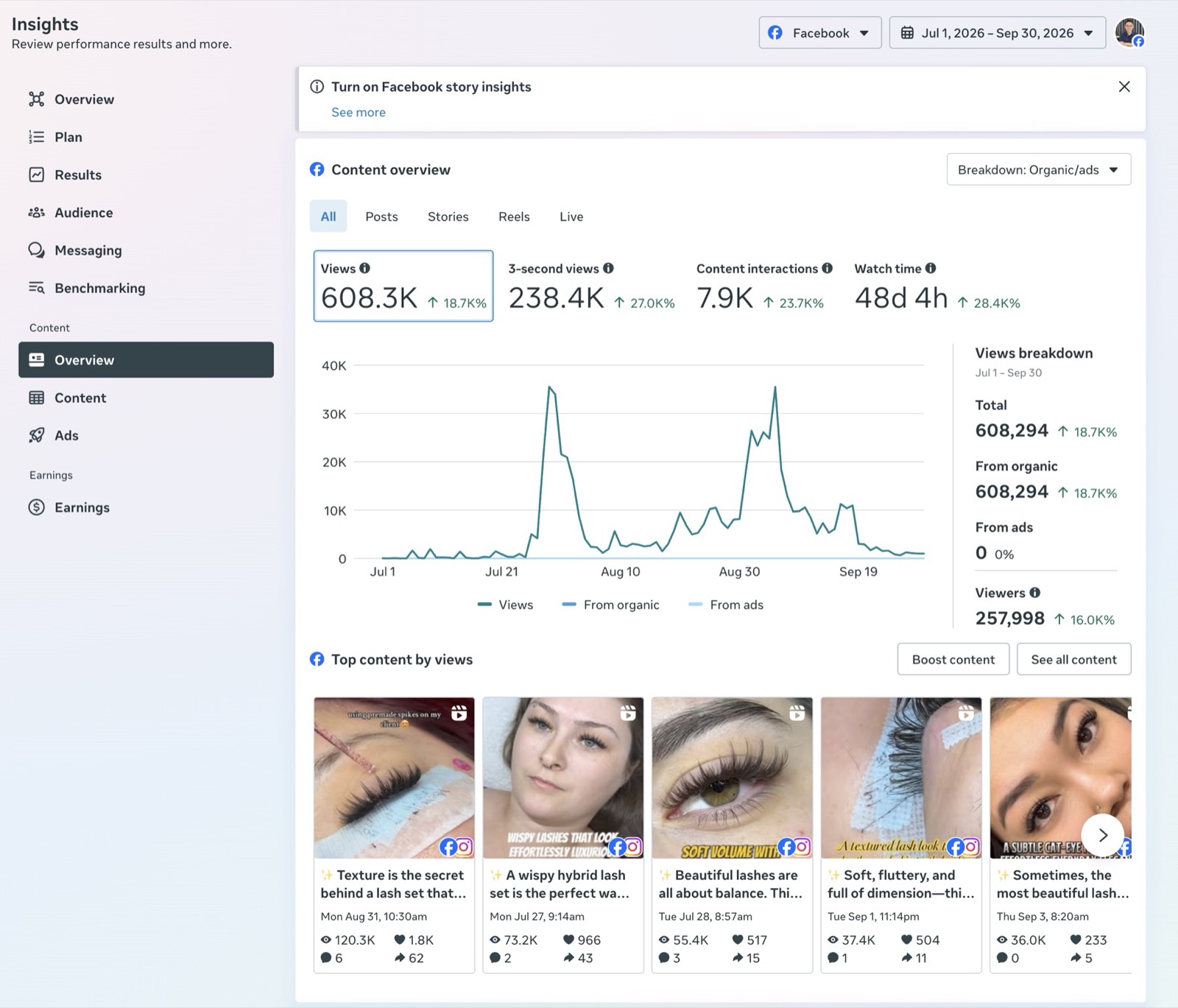Click the profile avatar in the top right
This screenshot has height=1008, width=1178.
click(1129, 33)
